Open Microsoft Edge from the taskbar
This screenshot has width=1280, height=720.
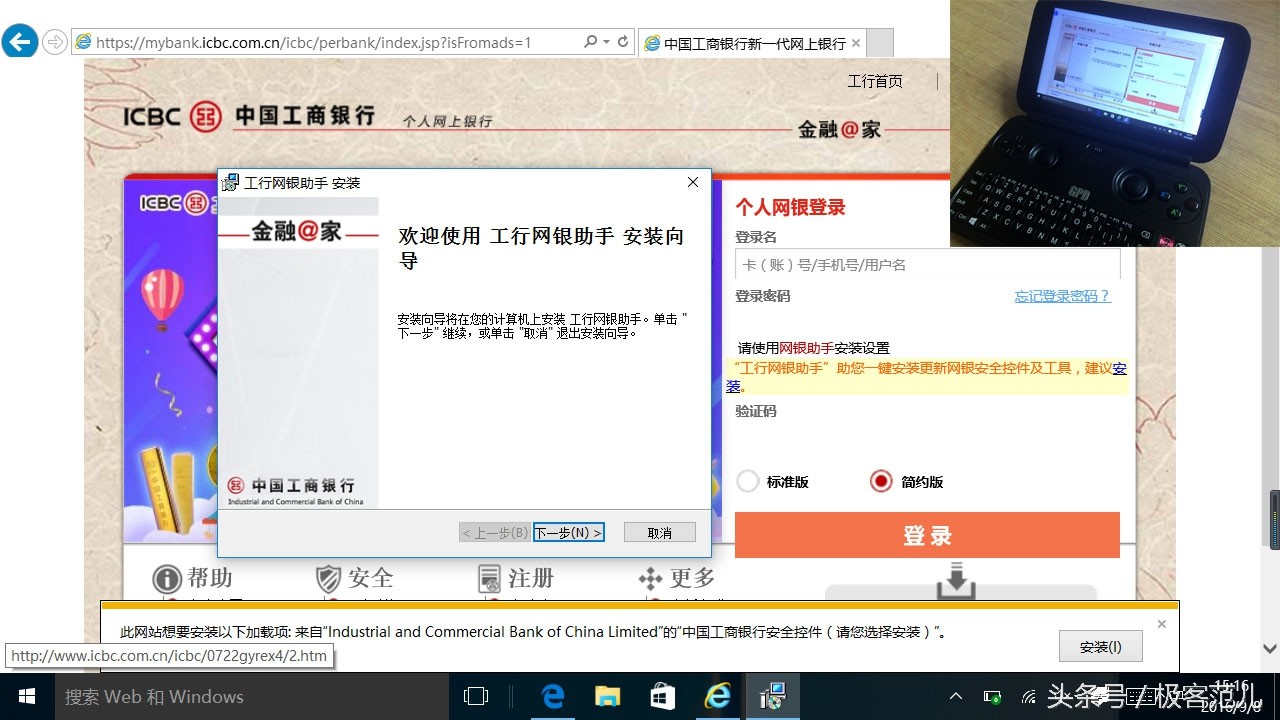[553, 697]
